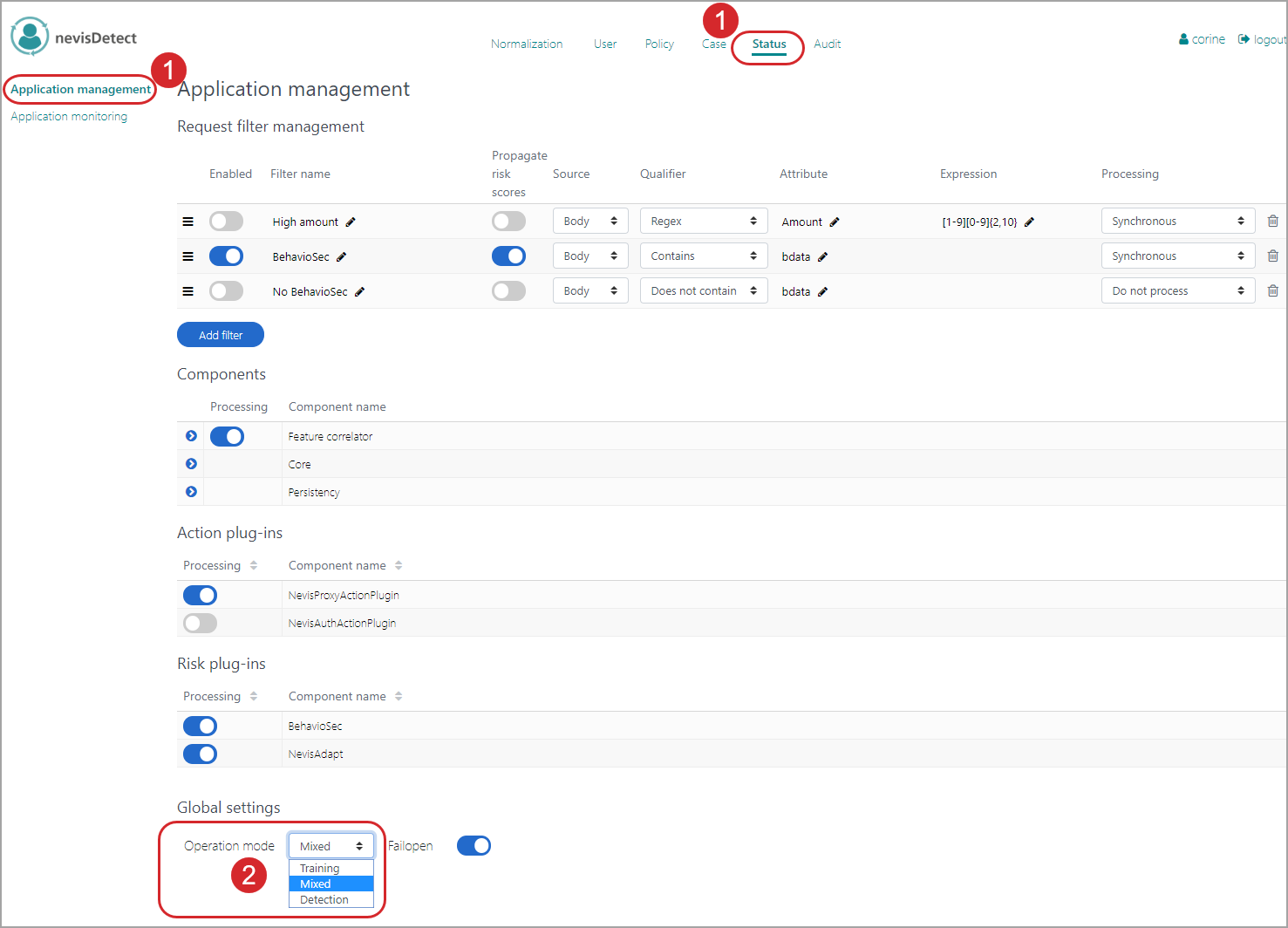Click edit pencil beside the Amount attribute
Image resolution: width=1288 pixels, height=928 pixels.
coord(835,222)
